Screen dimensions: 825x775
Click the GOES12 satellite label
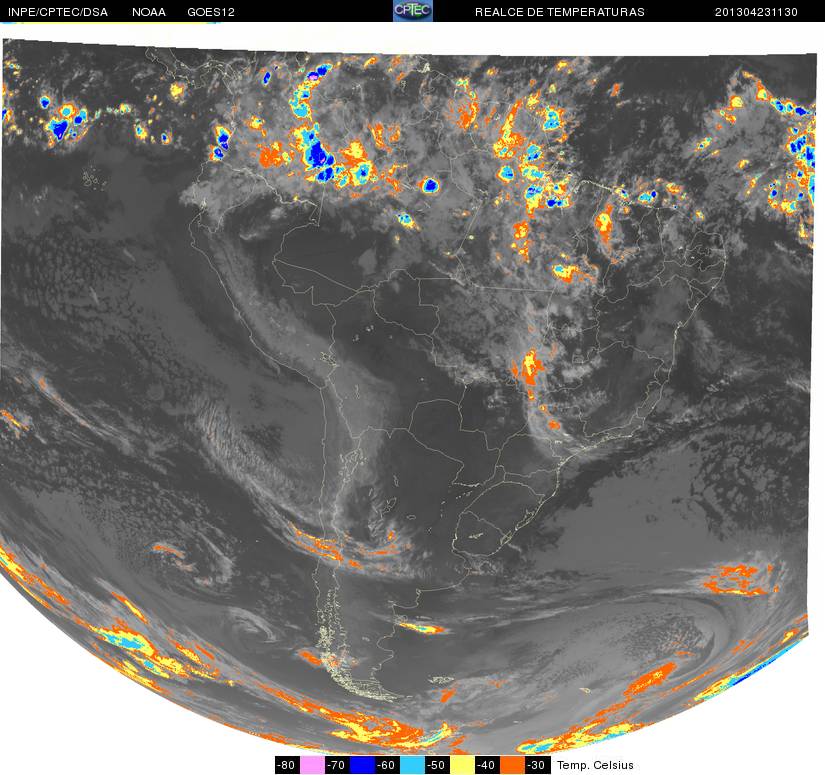point(211,12)
